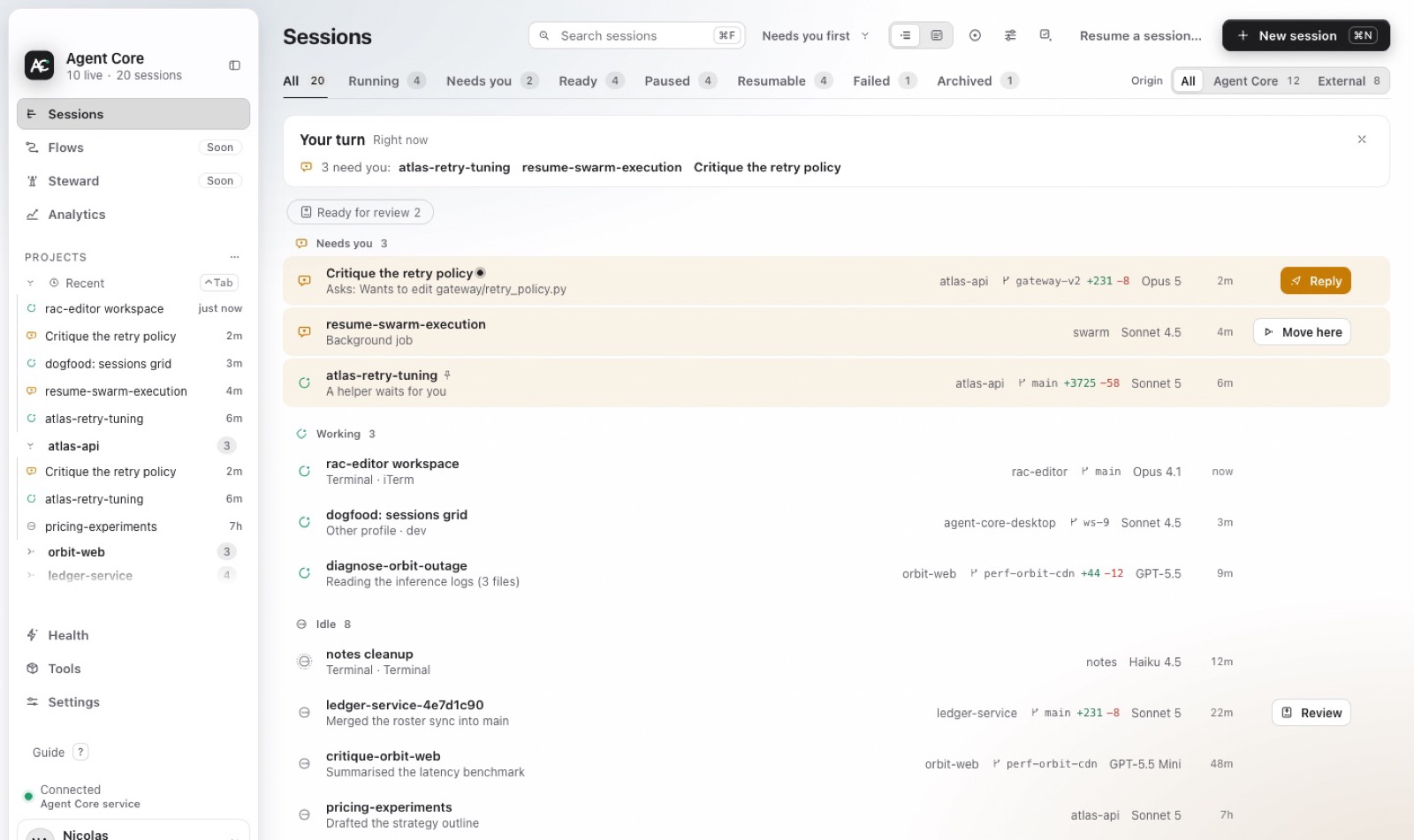Open the diagnose-orbit-outage session row
The image size is (1414, 840).
point(836,573)
